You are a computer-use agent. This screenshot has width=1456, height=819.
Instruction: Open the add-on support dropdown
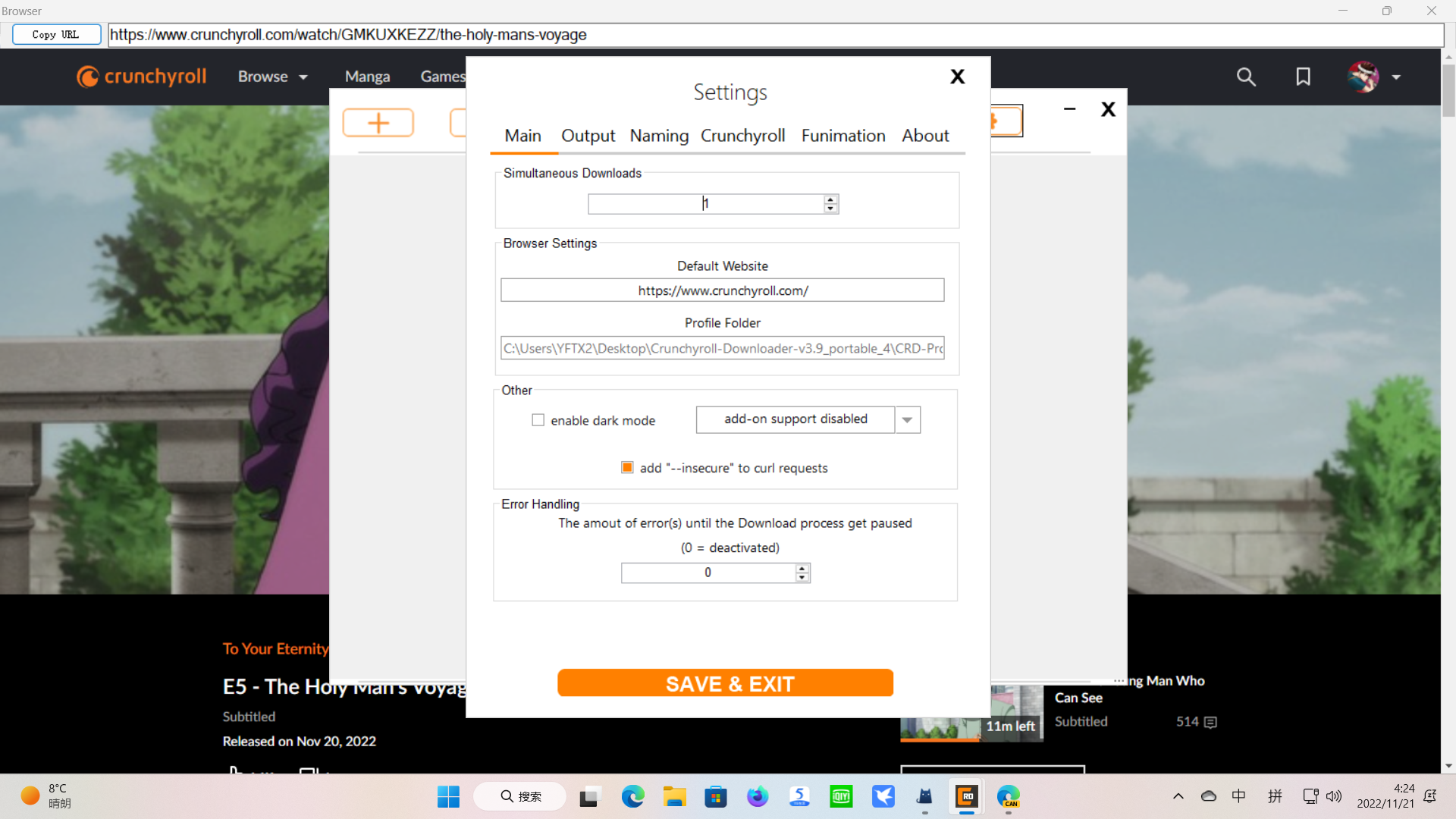(907, 419)
